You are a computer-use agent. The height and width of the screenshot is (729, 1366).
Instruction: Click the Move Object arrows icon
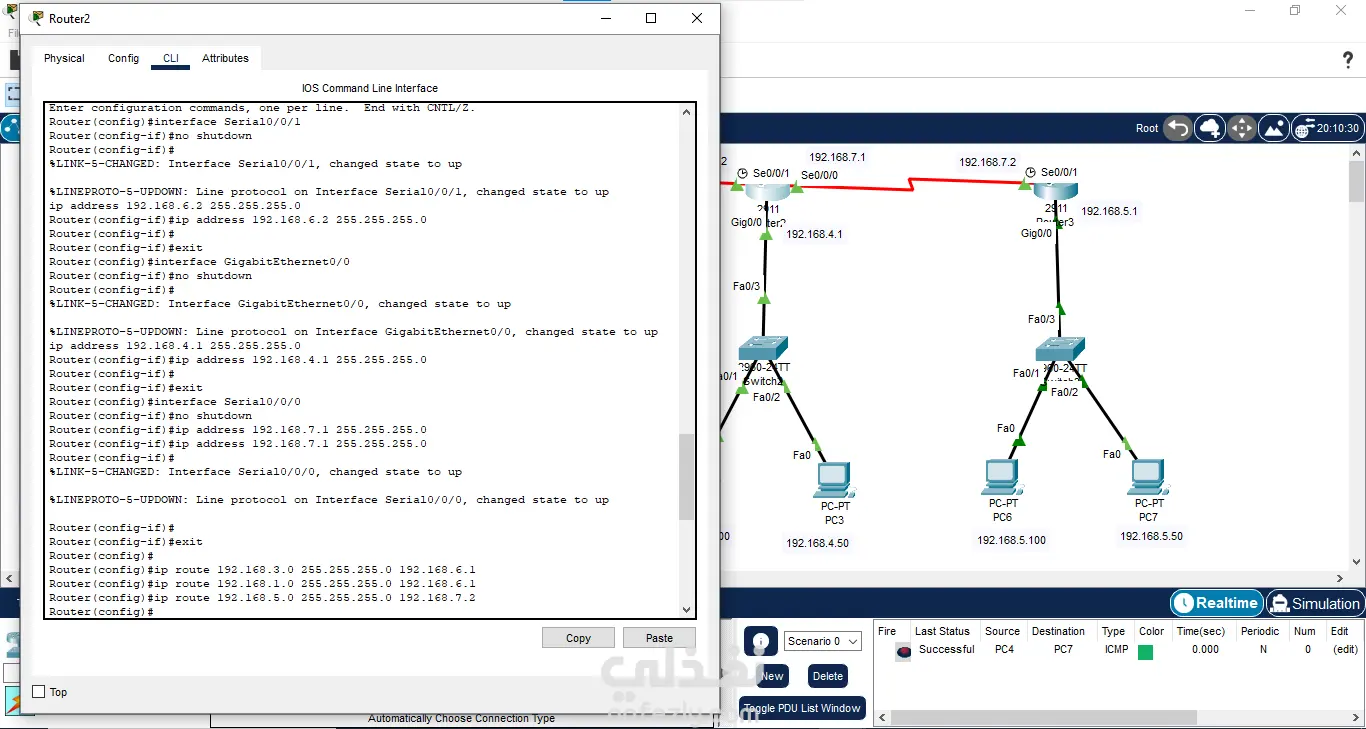tap(1241, 128)
